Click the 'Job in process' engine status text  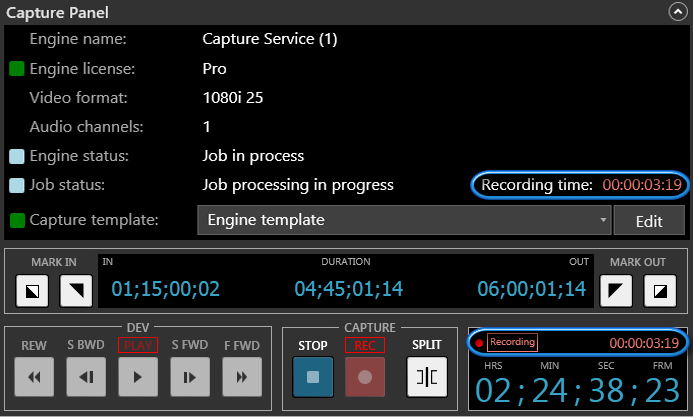253,156
